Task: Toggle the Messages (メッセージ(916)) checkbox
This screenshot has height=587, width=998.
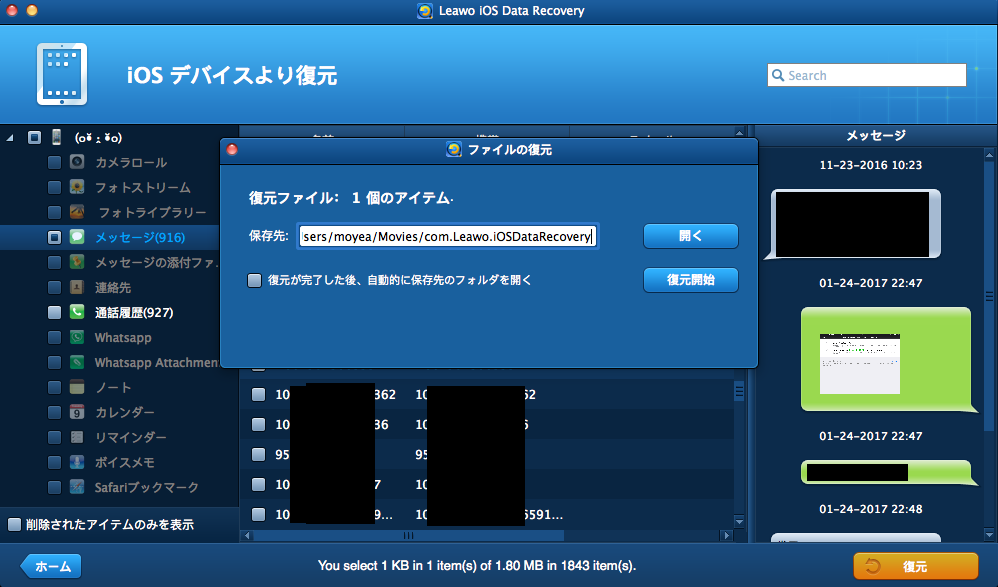Action: [54, 237]
